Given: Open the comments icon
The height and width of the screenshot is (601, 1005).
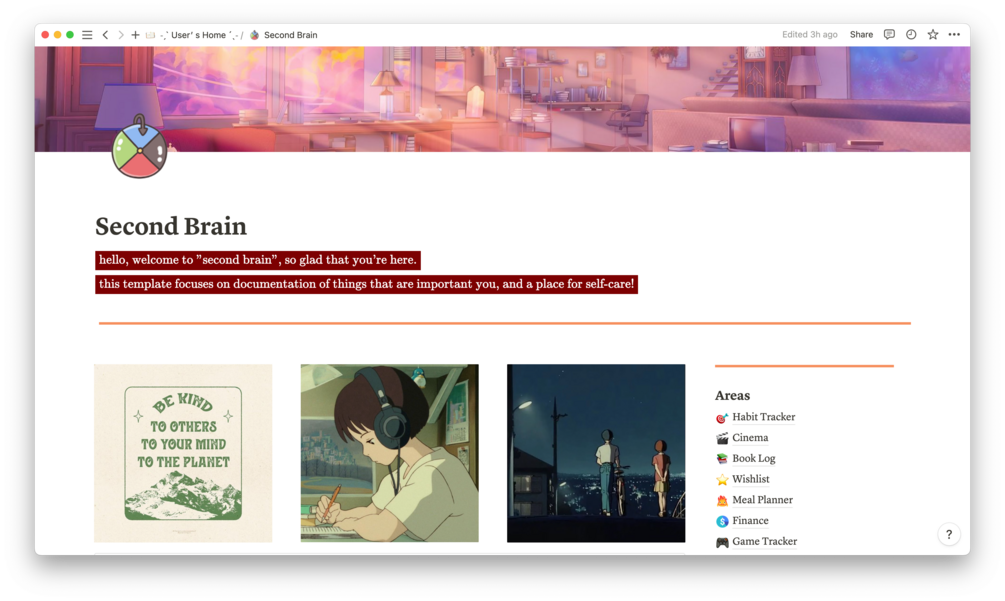Looking at the screenshot, I should [x=889, y=35].
